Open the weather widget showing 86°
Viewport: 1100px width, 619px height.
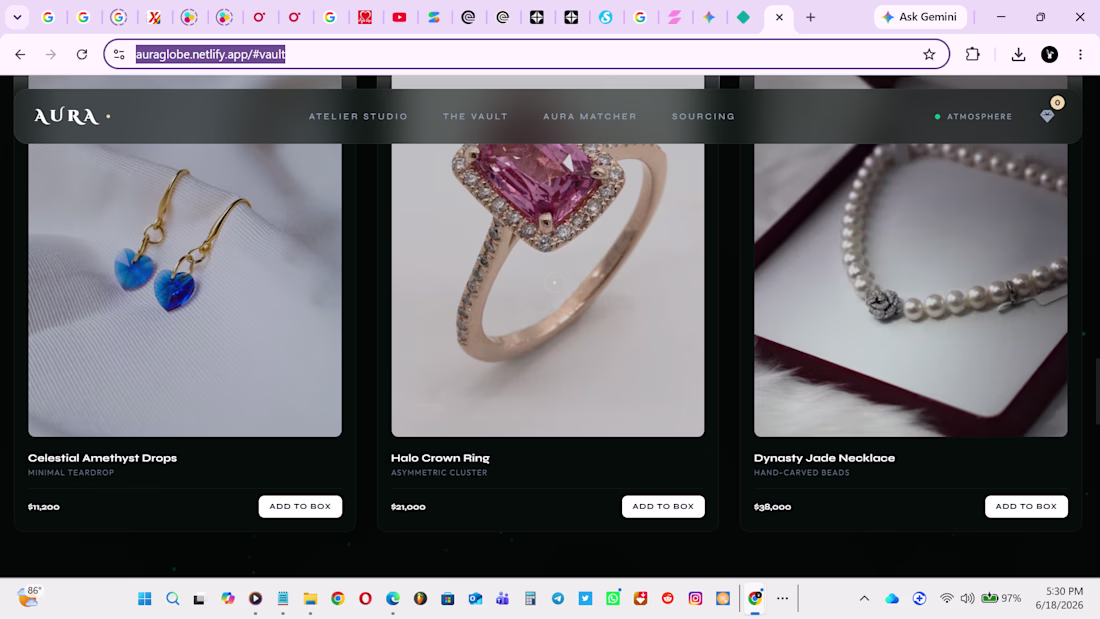point(29,597)
